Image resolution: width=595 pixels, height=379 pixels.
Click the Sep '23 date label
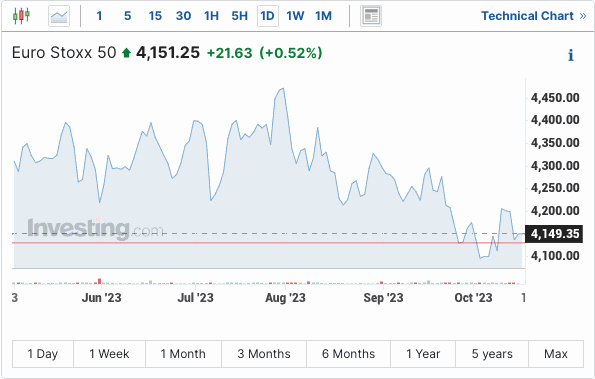(383, 298)
